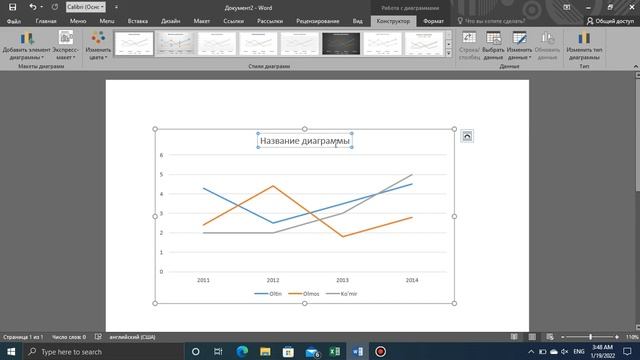The width and height of the screenshot is (640, 360).
Task: Switch to the Ссылки tab
Action: pos(233,21)
